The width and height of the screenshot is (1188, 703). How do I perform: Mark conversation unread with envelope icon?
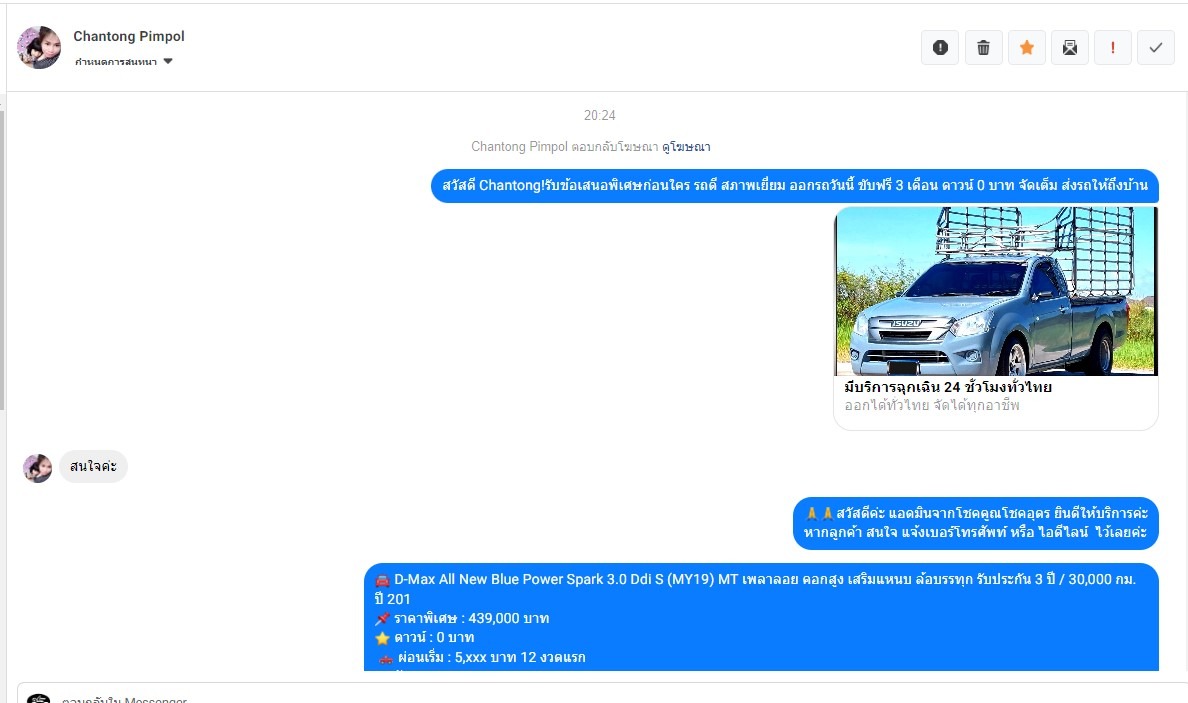pos(1069,47)
